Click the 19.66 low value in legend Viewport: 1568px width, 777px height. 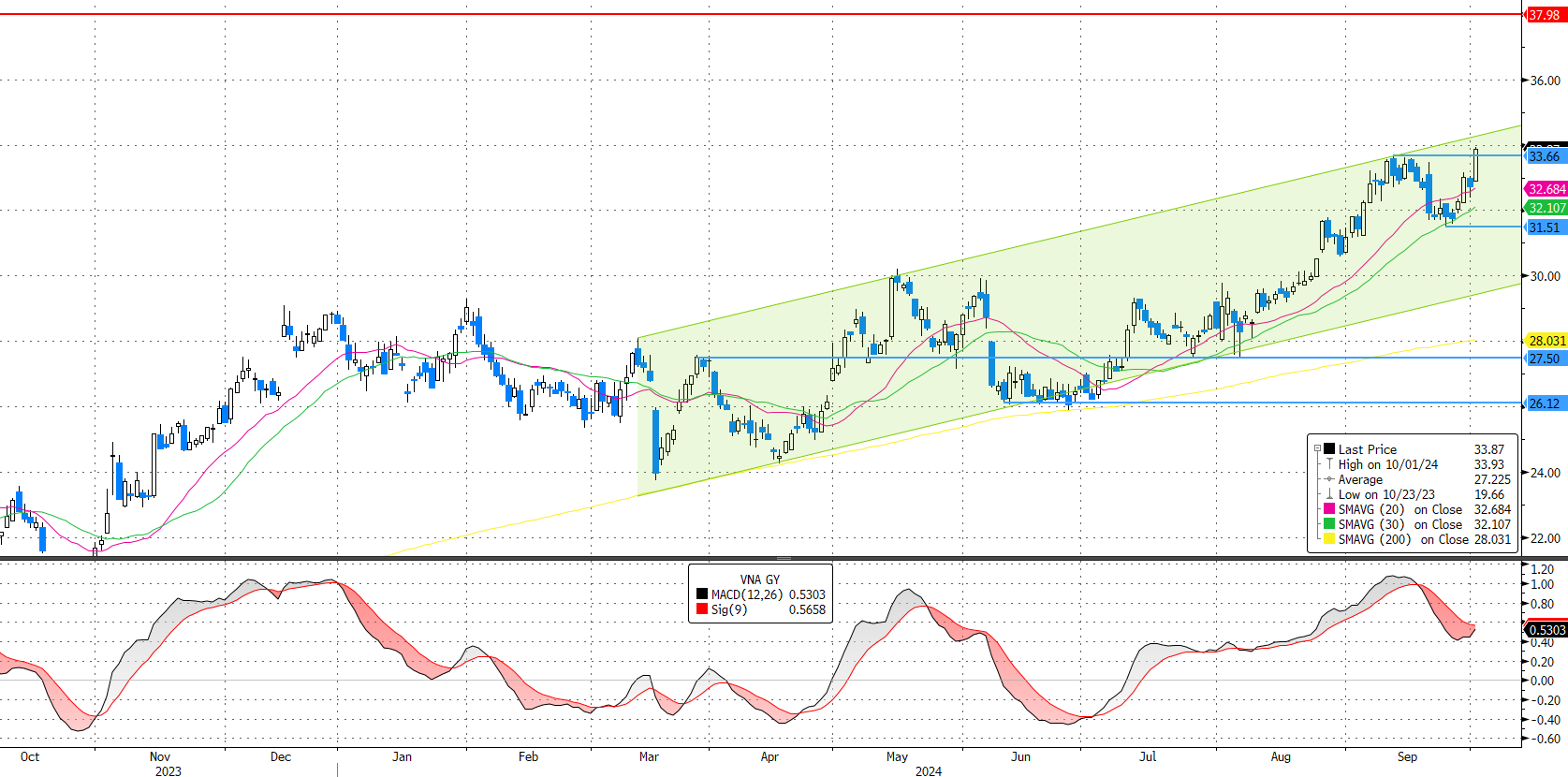1489,494
